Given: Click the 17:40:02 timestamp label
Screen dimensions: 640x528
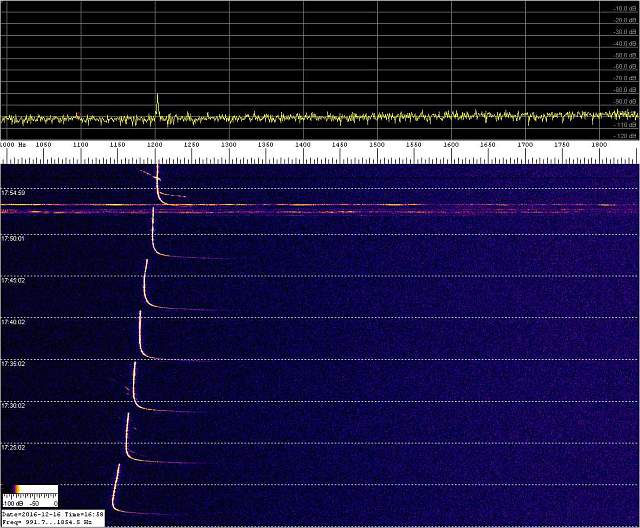Looking at the screenshot, I should click(13, 322).
